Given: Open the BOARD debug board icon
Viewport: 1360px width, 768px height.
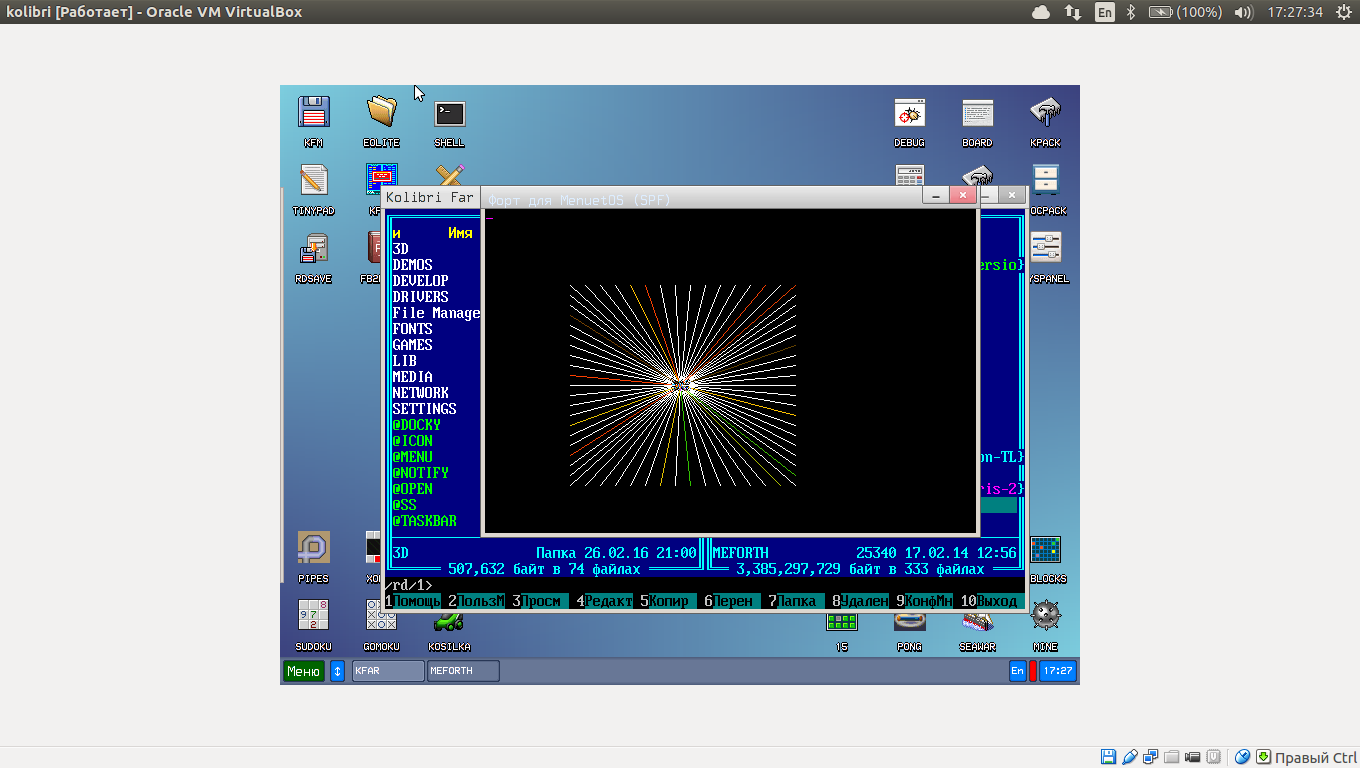Looking at the screenshot, I should pyautogui.click(x=977, y=113).
